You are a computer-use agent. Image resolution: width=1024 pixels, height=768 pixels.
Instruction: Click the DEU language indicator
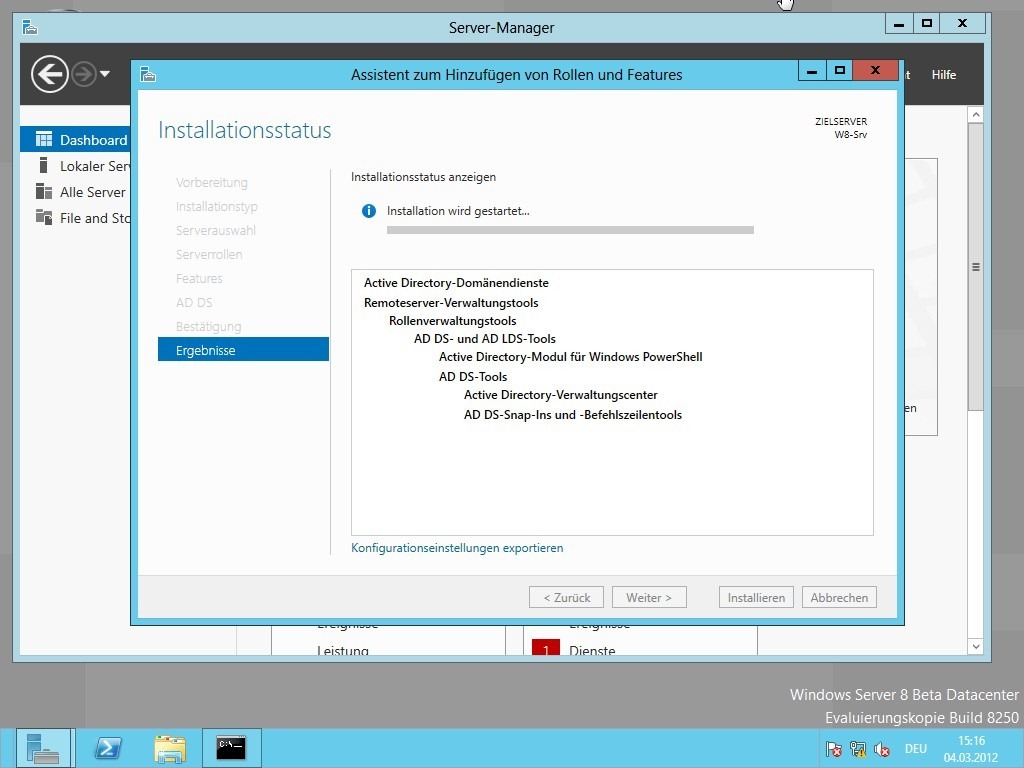coord(916,749)
